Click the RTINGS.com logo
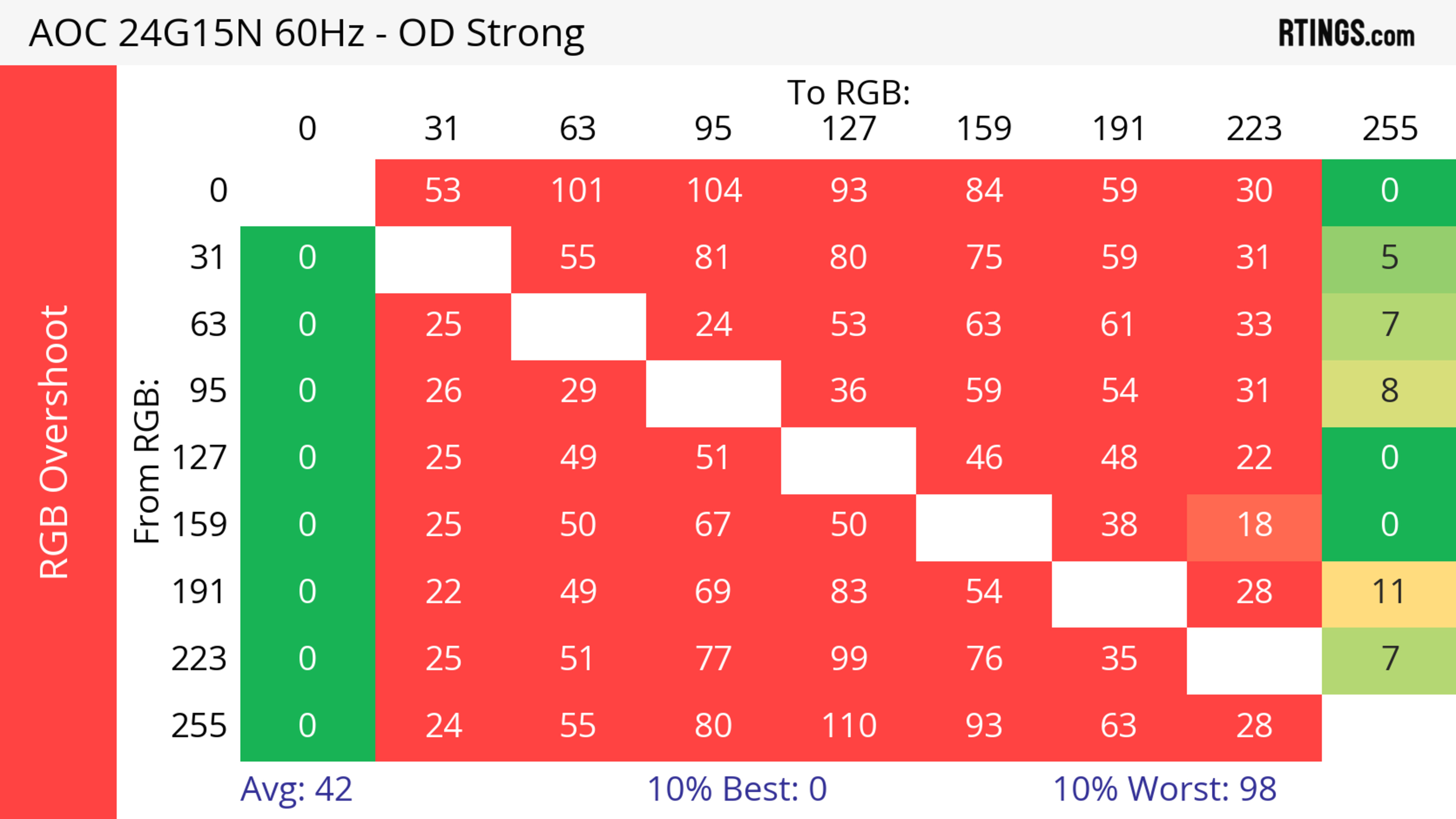 point(1346,33)
